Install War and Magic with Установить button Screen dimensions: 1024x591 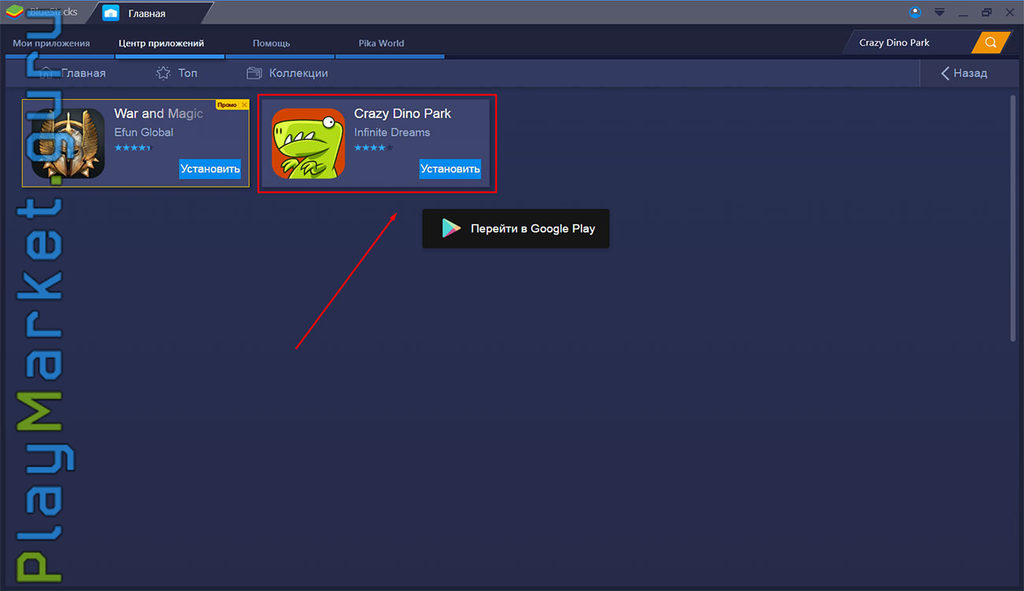(210, 168)
